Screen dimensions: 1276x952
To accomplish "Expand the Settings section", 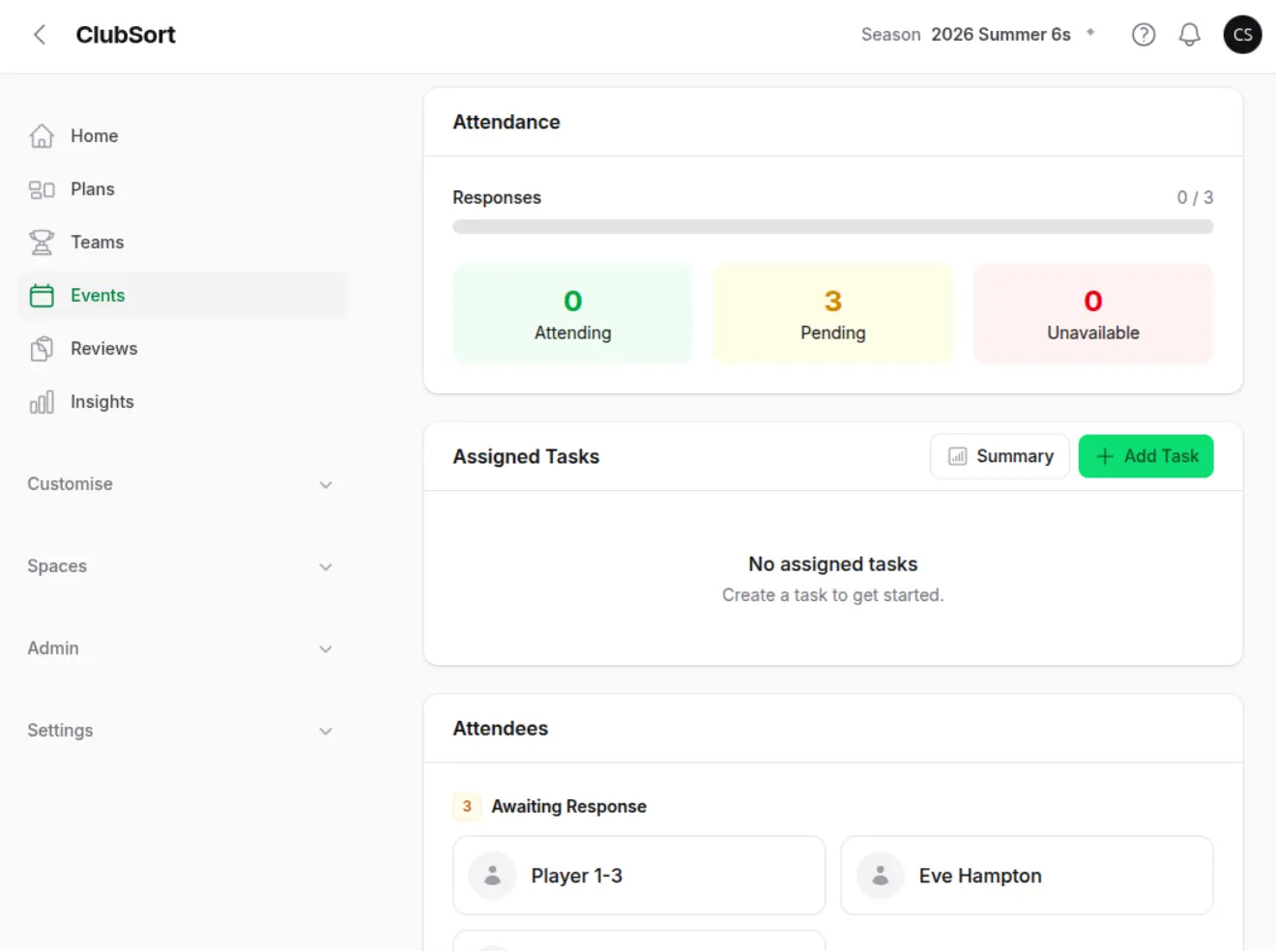I will tap(182, 731).
